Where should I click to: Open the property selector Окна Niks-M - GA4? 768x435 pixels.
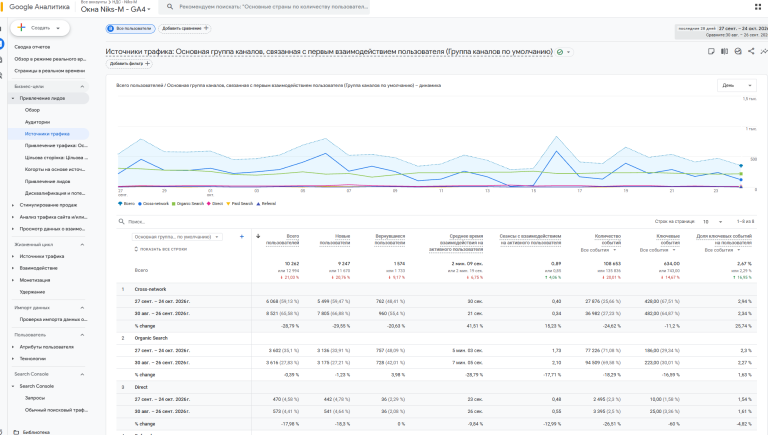(x=116, y=9)
